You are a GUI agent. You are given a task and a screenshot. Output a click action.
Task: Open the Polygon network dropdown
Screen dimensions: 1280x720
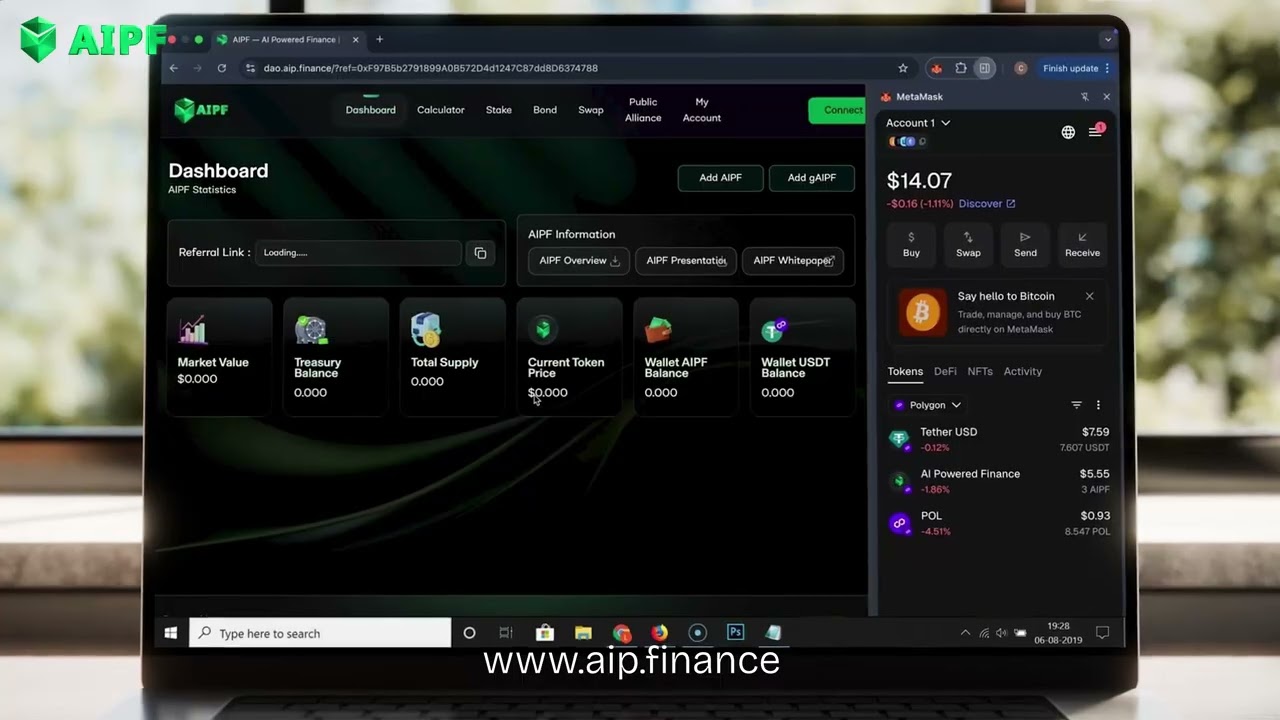(927, 405)
